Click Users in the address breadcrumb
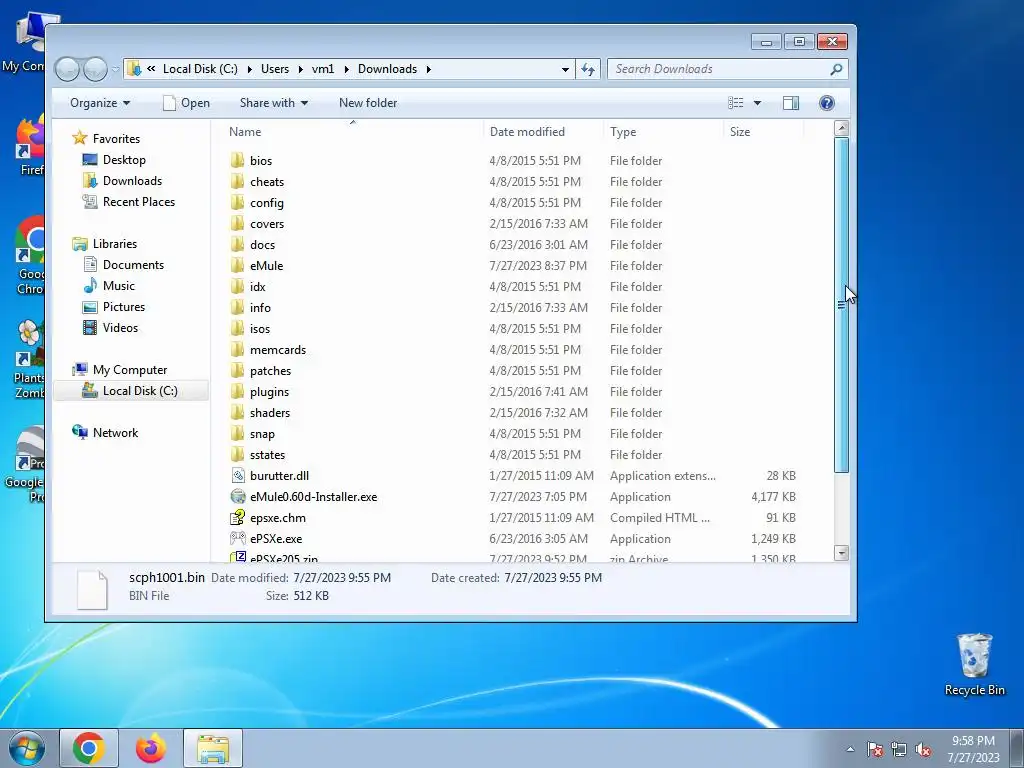This screenshot has width=1024, height=768. pyautogui.click(x=275, y=69)
